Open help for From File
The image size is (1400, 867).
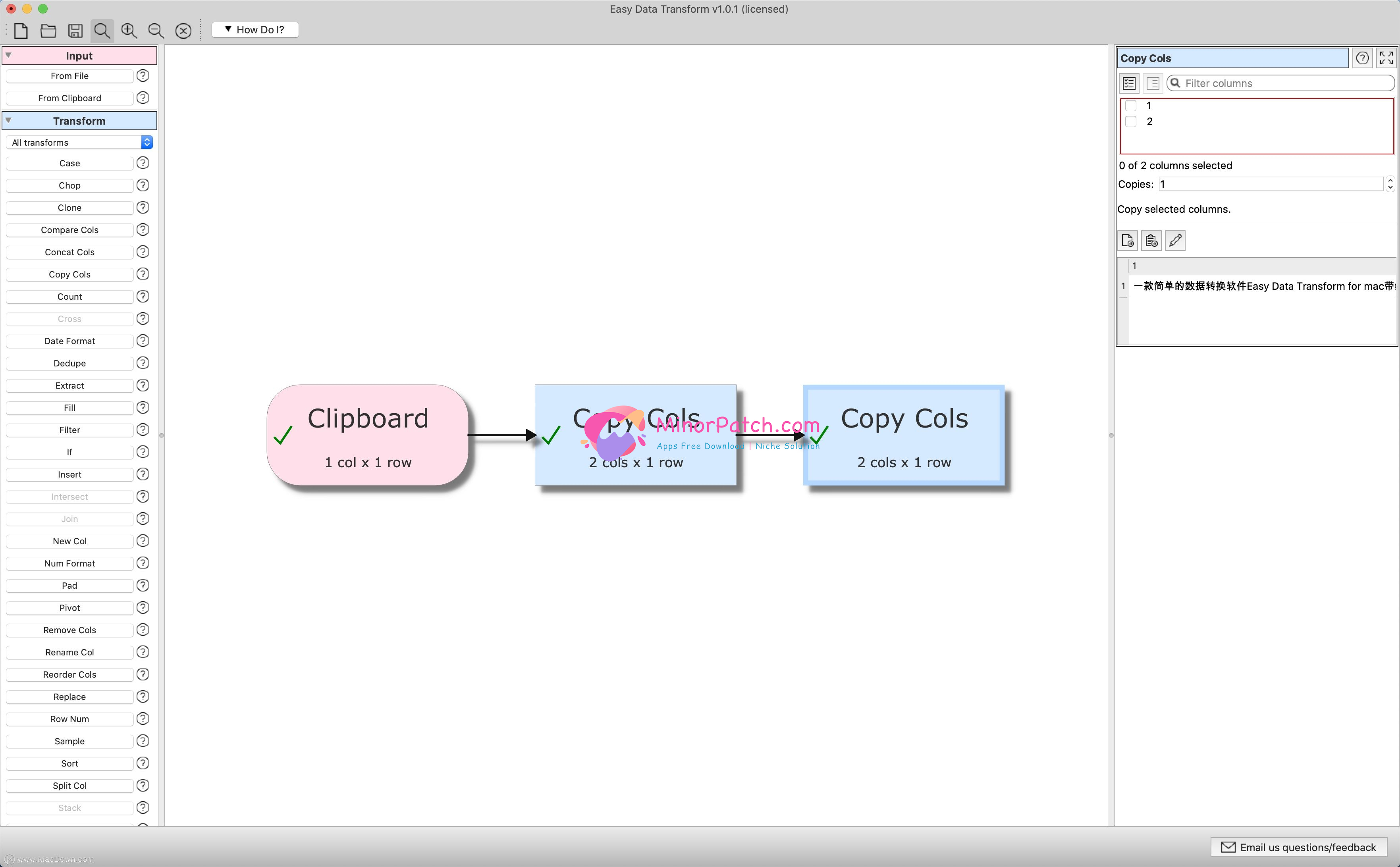point(143,76)
